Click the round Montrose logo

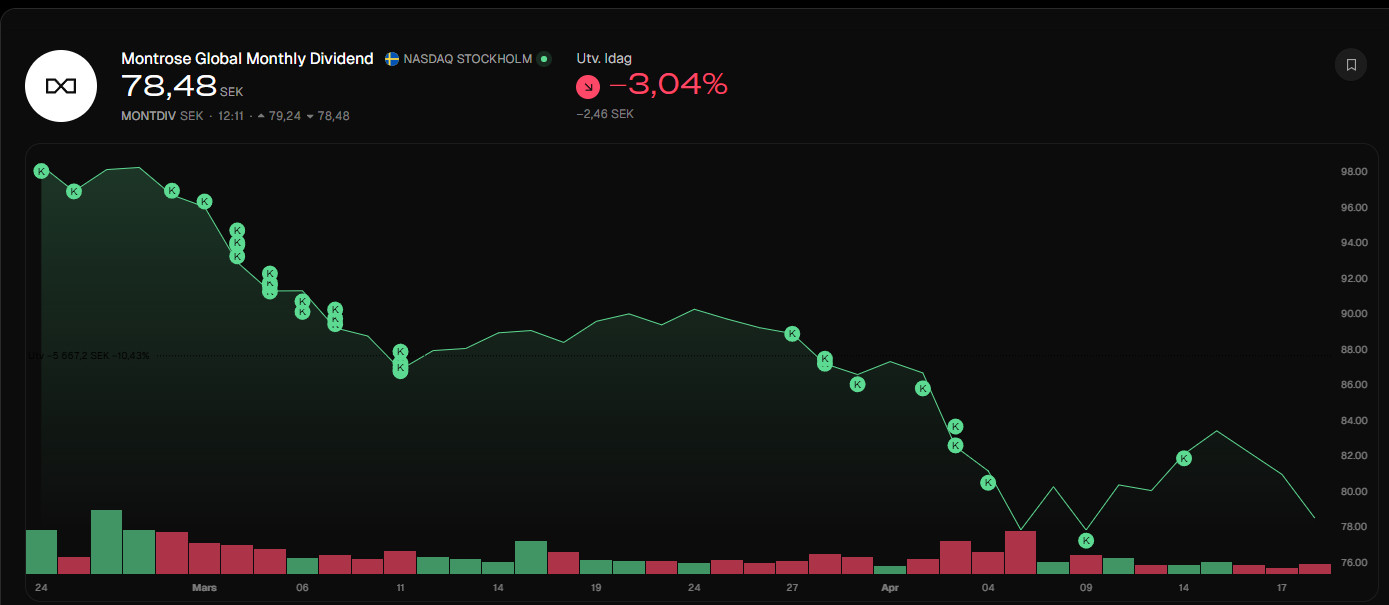61,86
